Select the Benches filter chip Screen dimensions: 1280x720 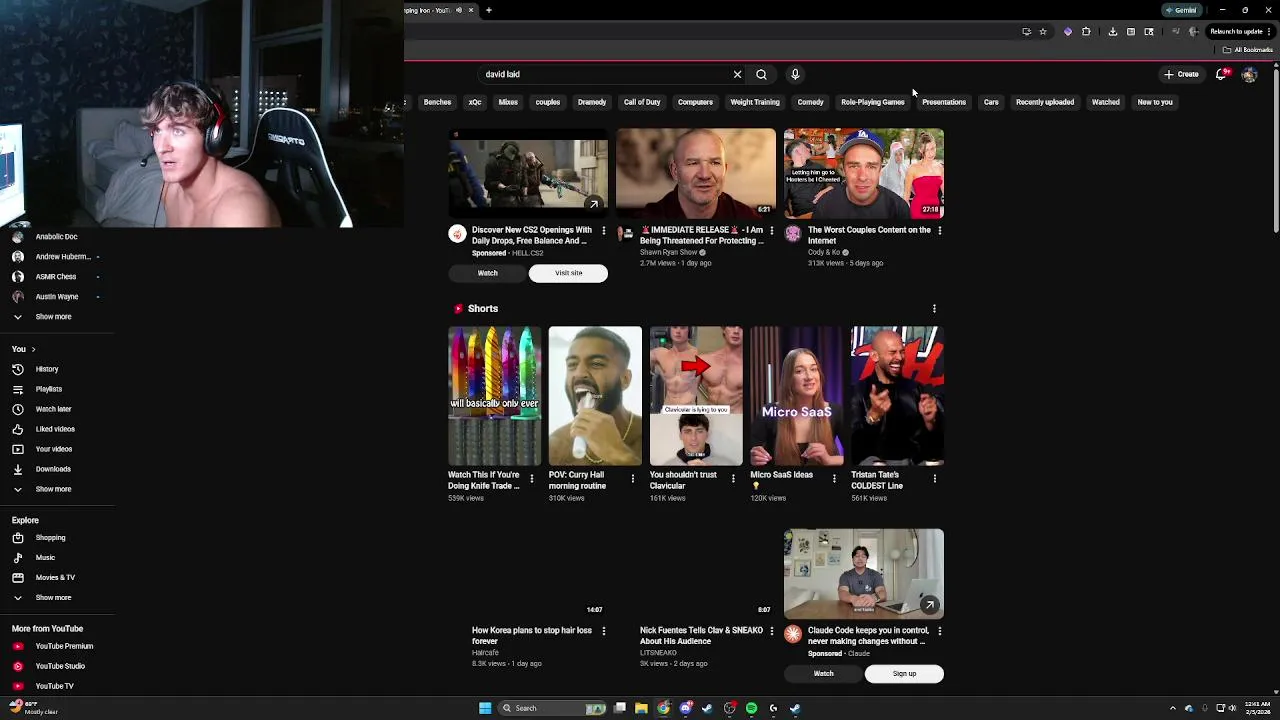pyautogui.click(x=437, y=102)
